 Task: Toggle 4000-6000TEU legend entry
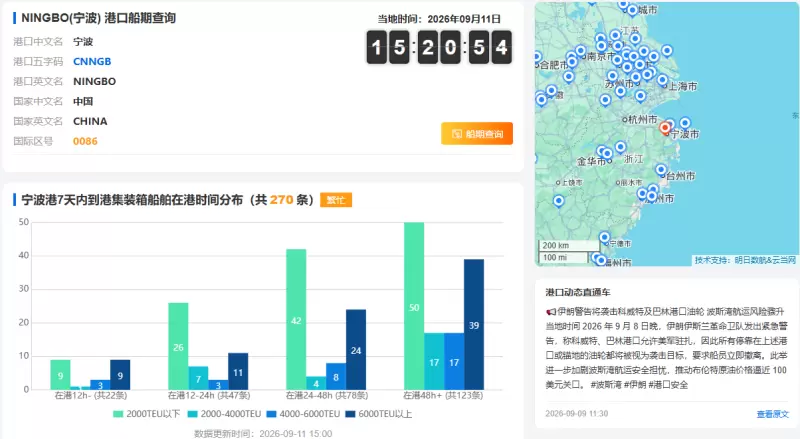[x=303, y=414]
